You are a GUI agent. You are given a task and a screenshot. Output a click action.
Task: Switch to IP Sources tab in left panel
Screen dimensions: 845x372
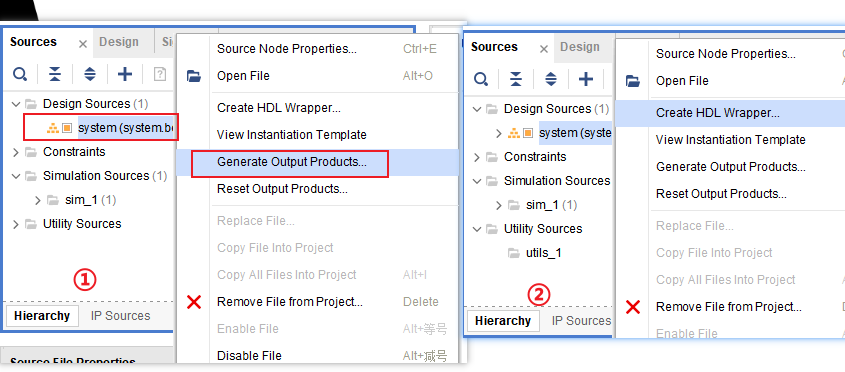click(121, 316)
